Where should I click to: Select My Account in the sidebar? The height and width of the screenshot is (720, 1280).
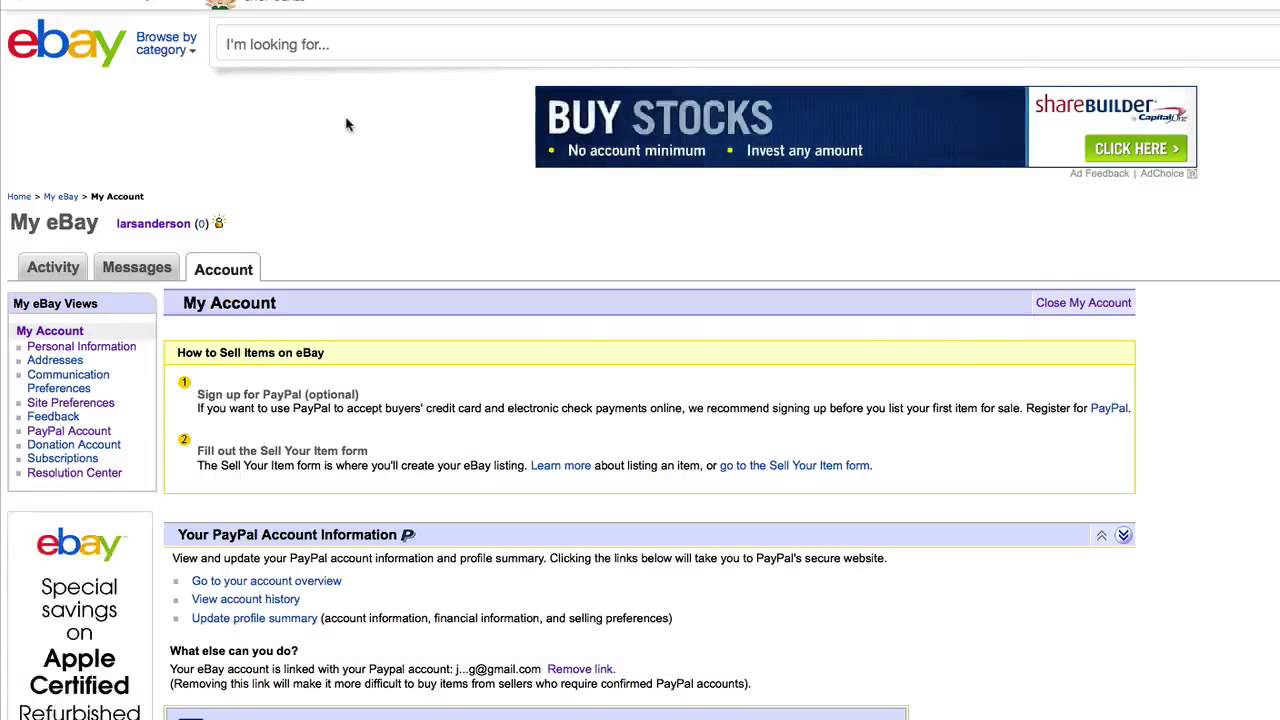pos(50,331)
